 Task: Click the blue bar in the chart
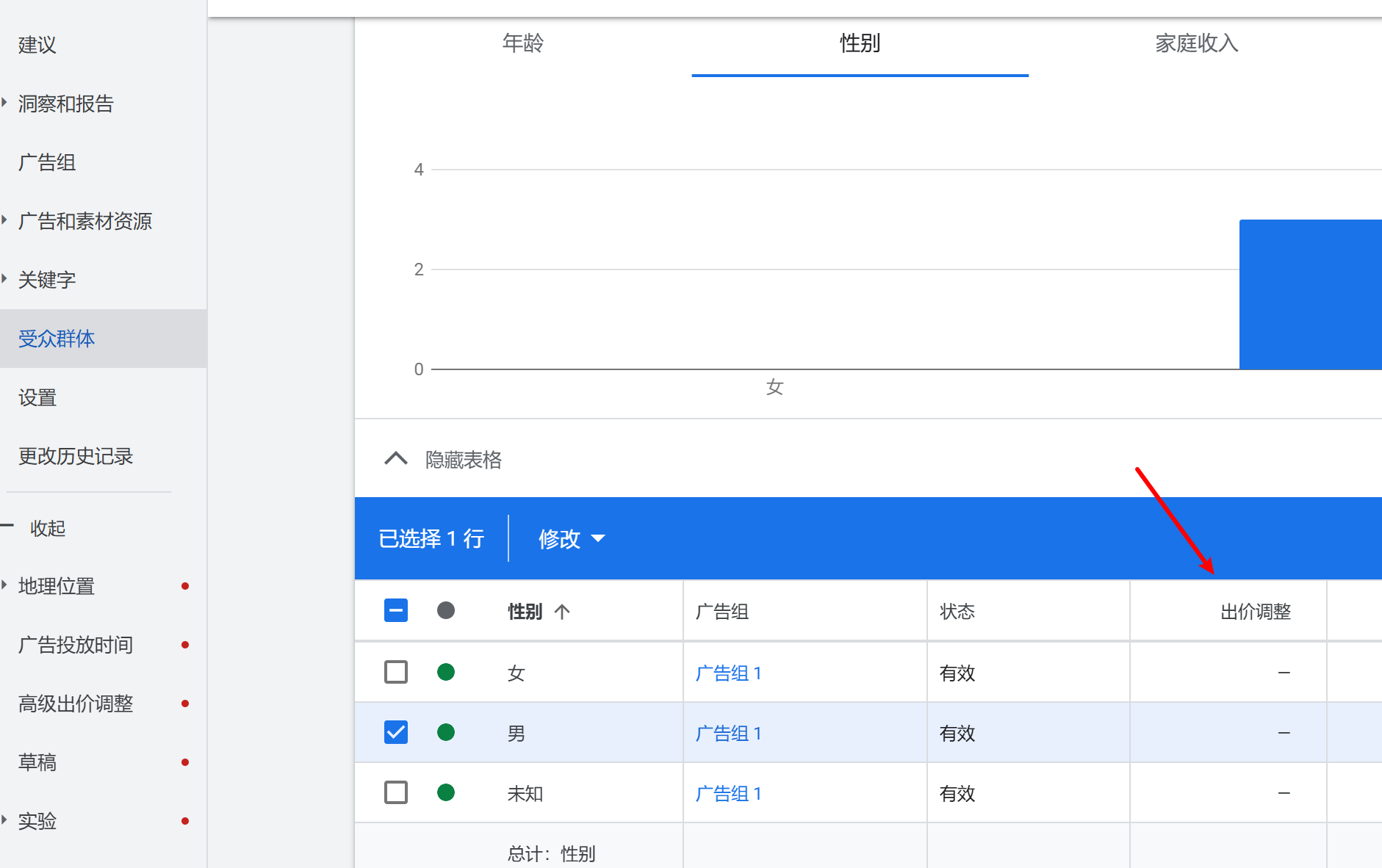(x=1309, y=294)
